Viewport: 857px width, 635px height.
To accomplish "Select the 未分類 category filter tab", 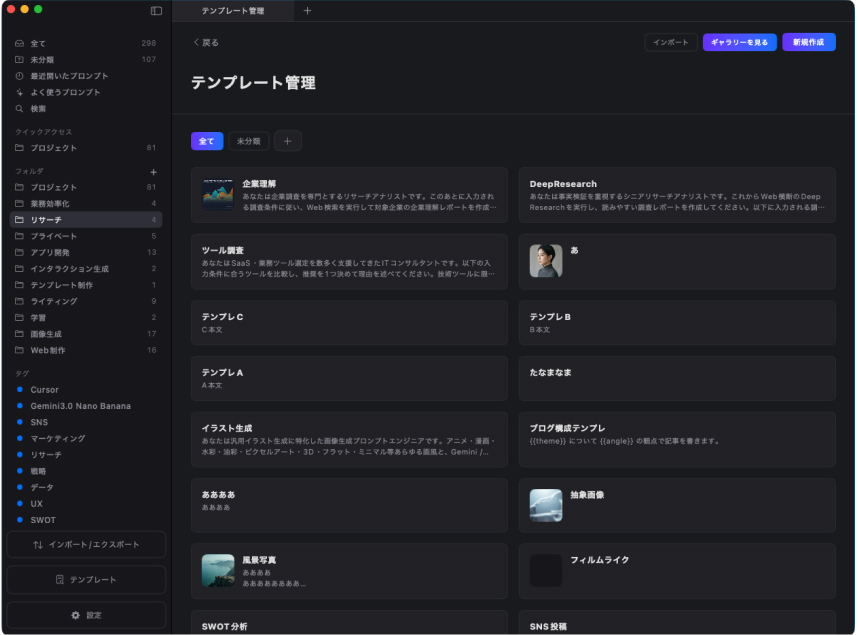I will tap(248, 141).
